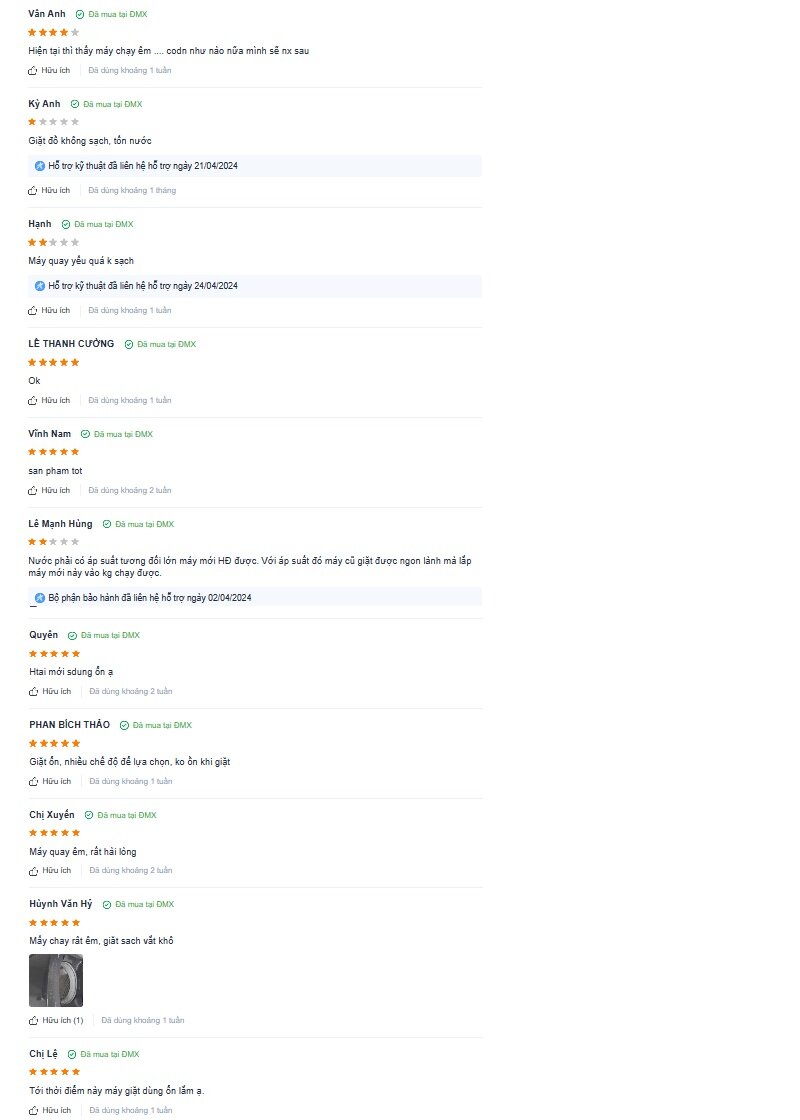This screenshot has width=800, height=1120.
Task: Open technical support reply dated 24/04/2024
Action: 255,286
